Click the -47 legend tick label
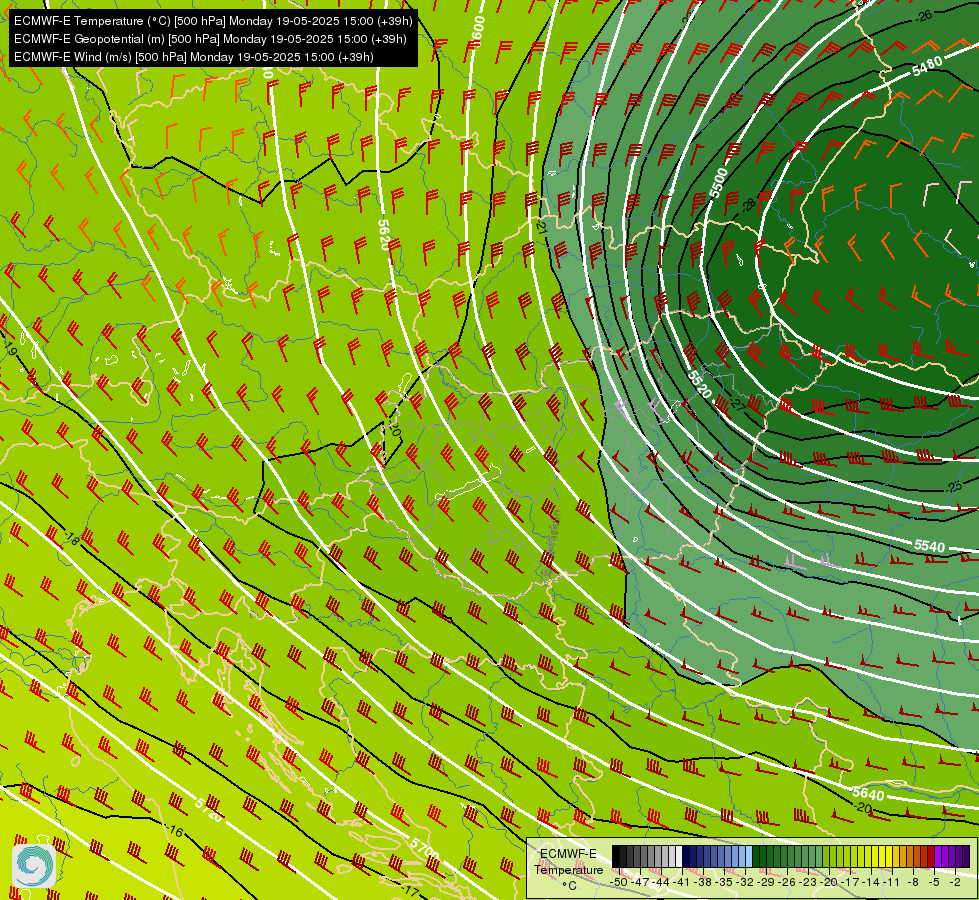 pos(639,882)
